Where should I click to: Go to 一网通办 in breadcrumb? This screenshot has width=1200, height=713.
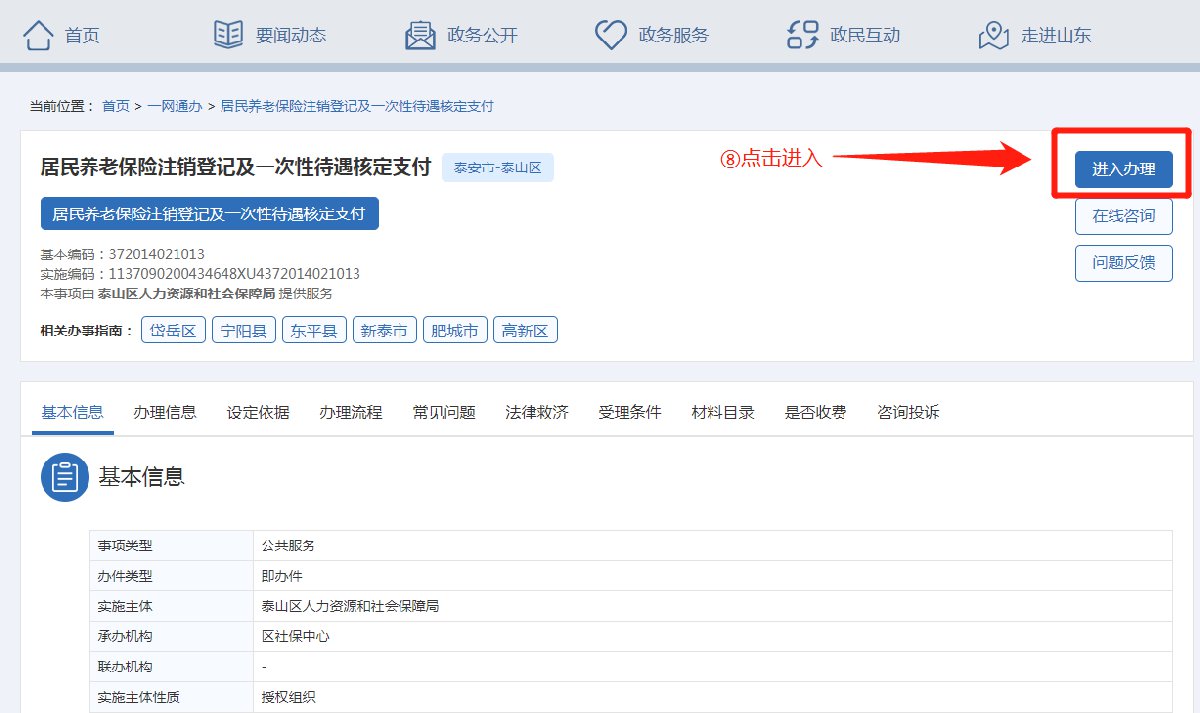pyautogui.click(x=175, y=106)
